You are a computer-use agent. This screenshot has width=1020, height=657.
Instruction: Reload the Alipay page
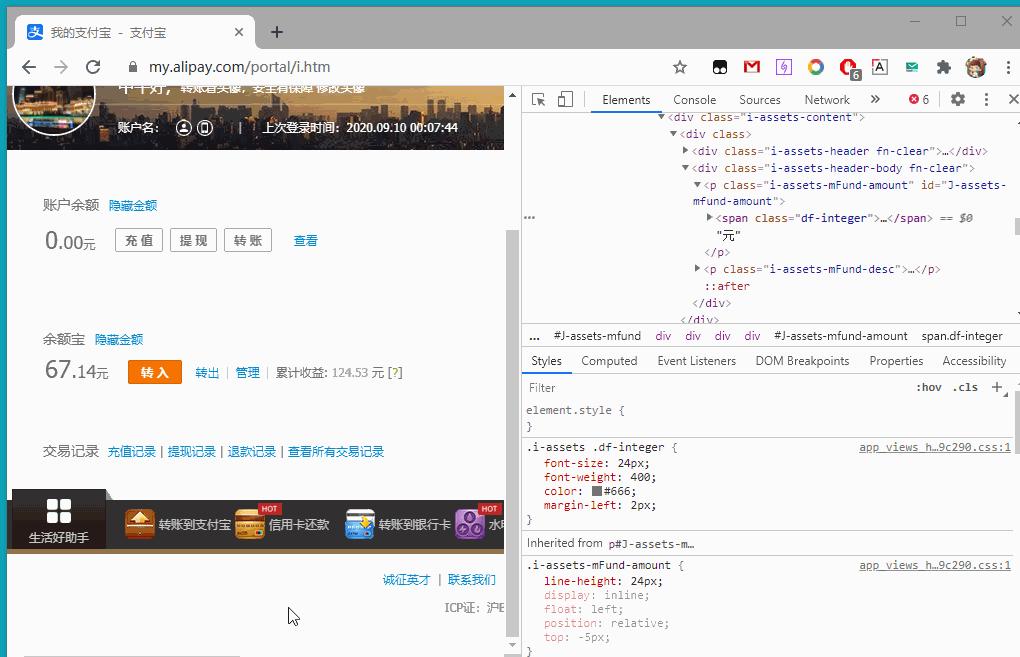point(93,67)
